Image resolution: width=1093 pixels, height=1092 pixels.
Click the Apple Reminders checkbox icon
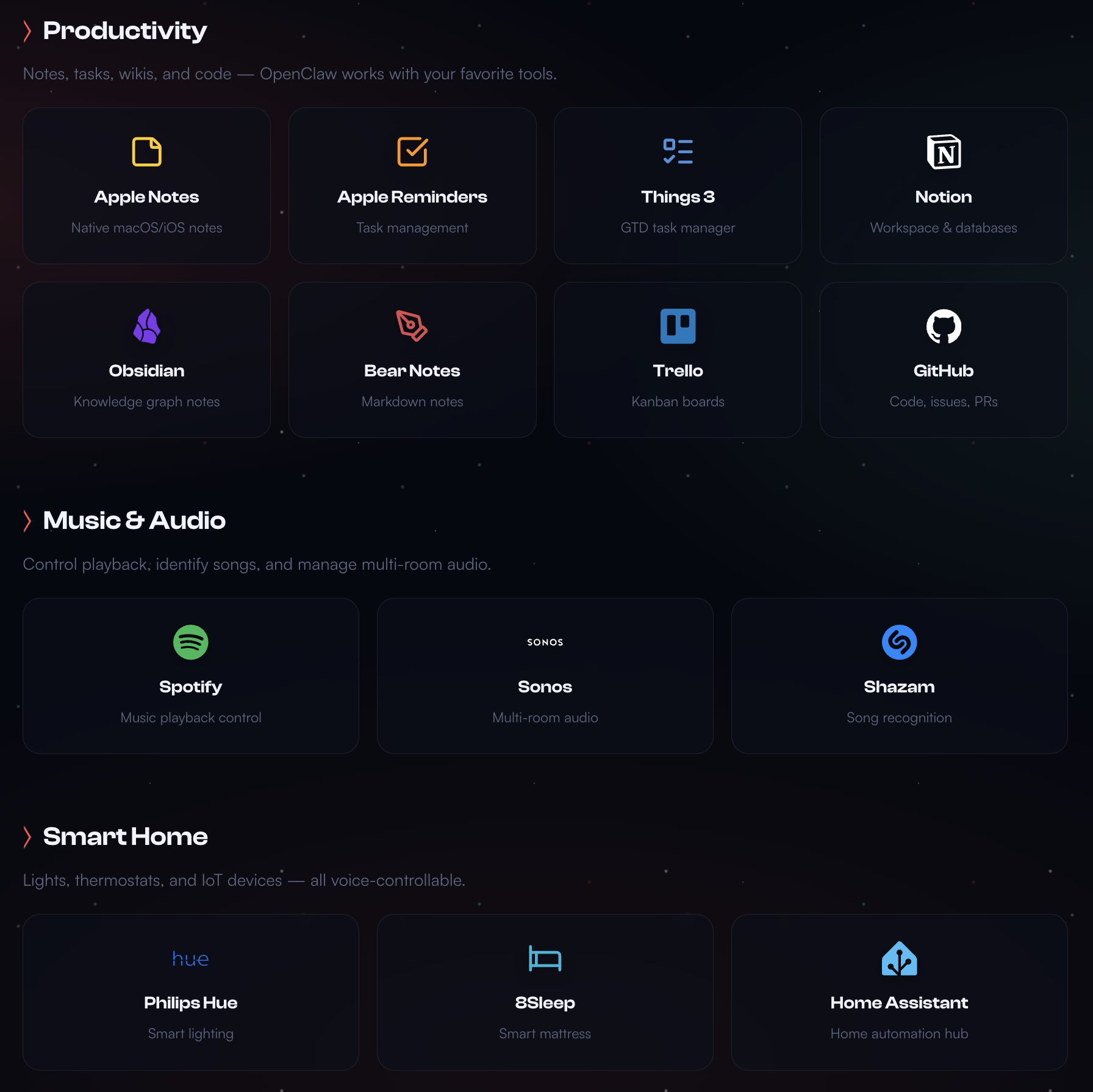(x=412, y=152)
